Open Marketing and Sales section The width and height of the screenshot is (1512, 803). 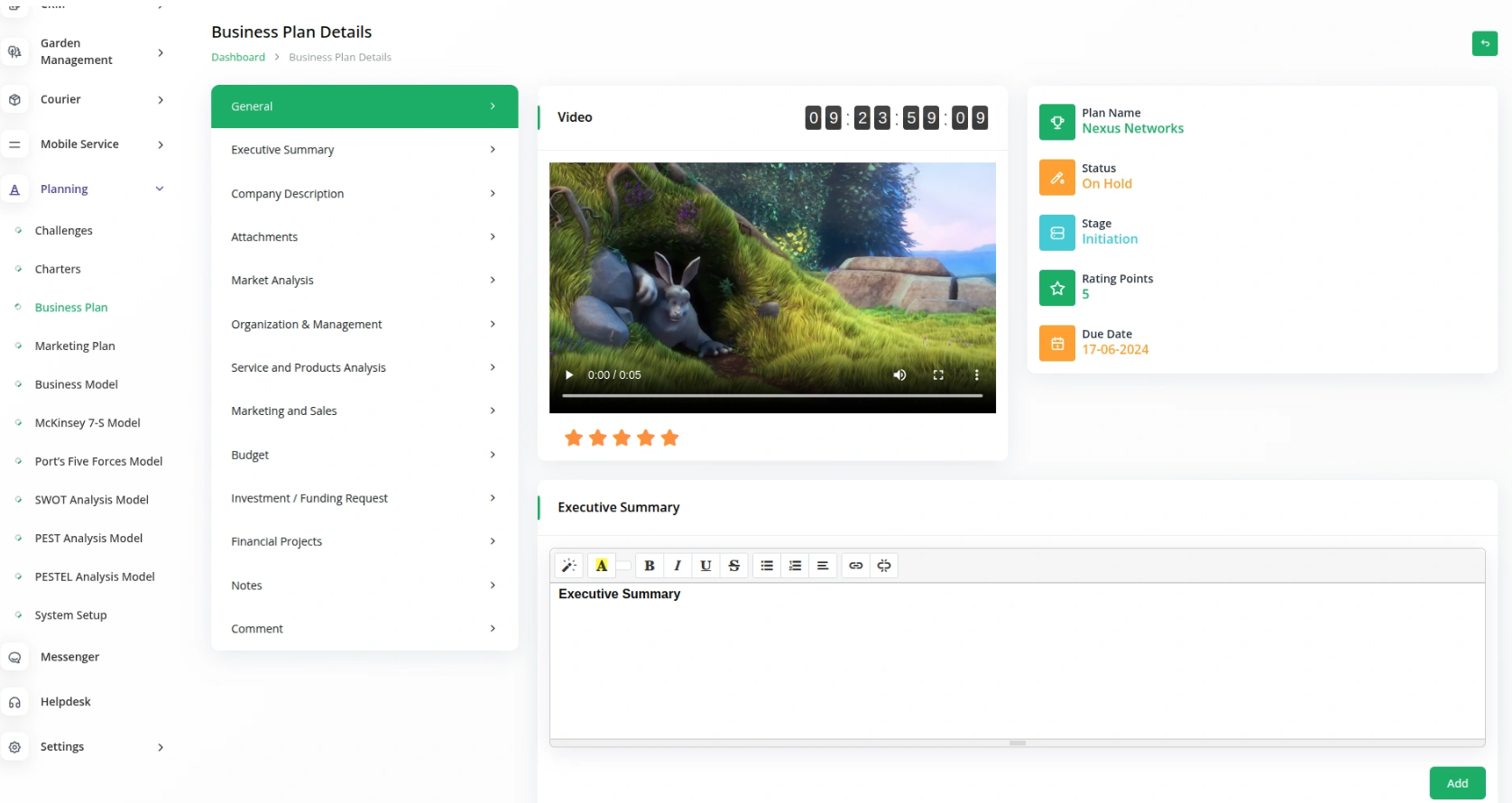pyautogui.click(x=364, y=411)
